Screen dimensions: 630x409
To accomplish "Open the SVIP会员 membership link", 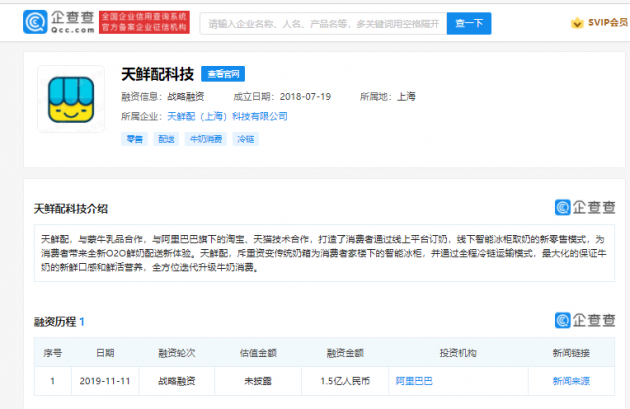I will pyautogui.click(x=608, y=22).
